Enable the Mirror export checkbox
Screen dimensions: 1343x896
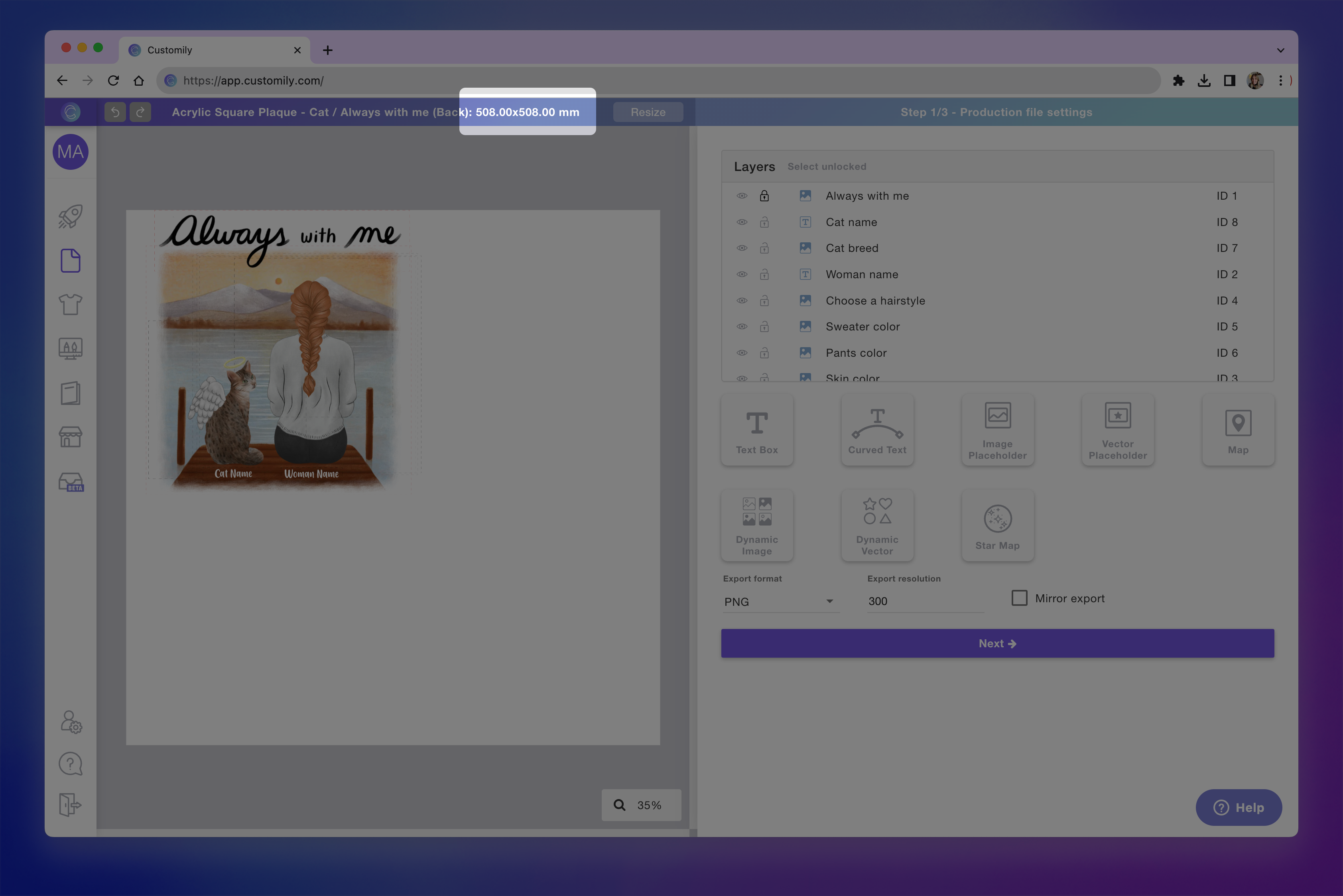(x=1019, y=598)
